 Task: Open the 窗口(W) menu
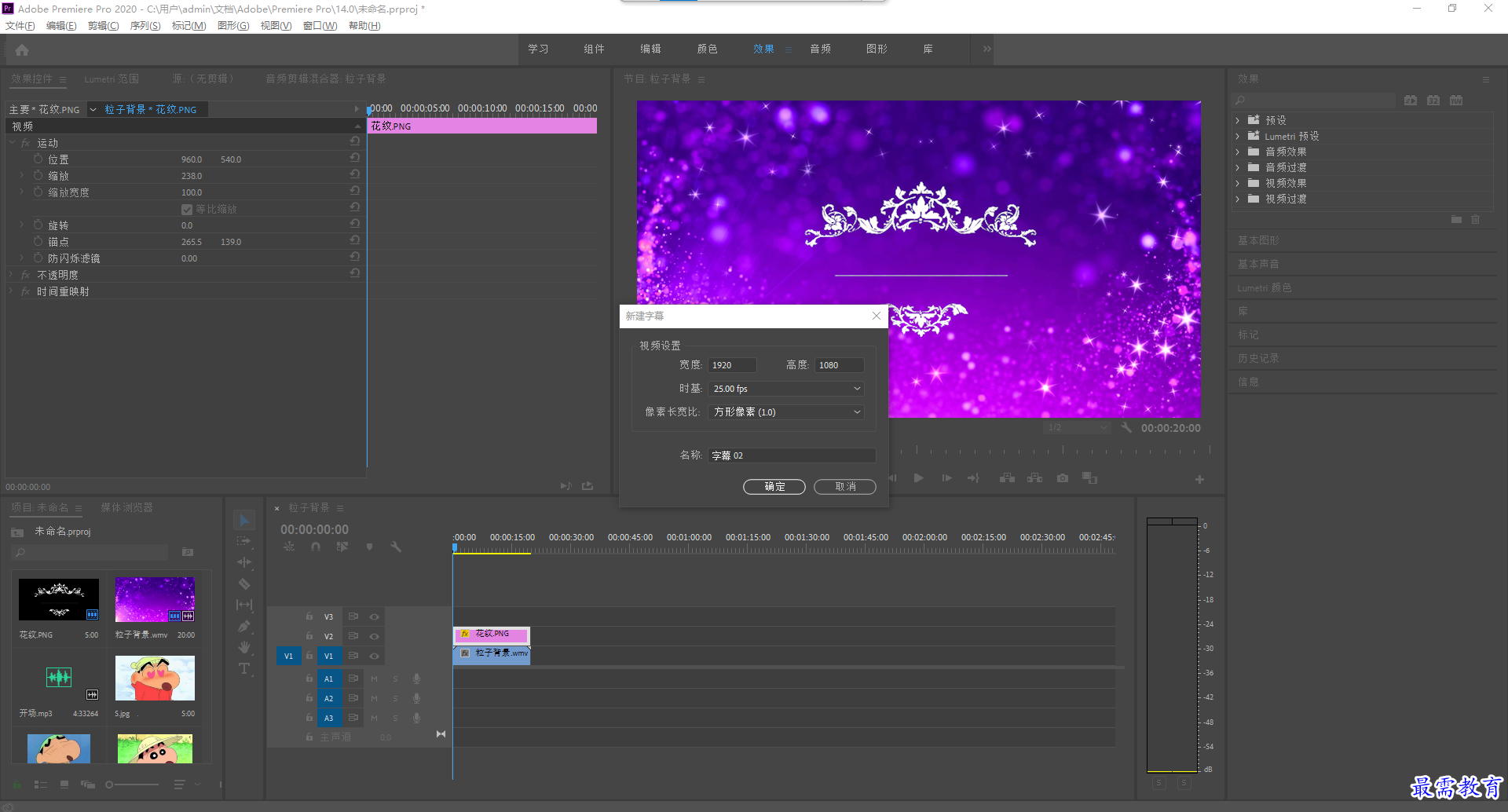tap(320, 26)
